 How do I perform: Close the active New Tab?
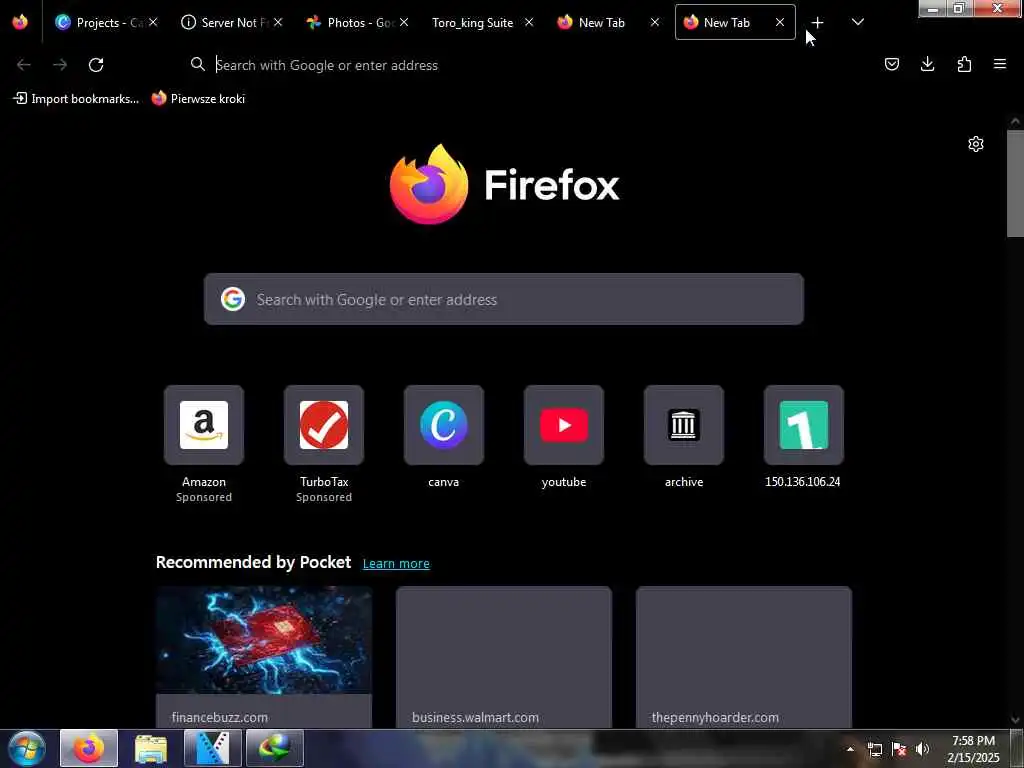pos(780,22)
